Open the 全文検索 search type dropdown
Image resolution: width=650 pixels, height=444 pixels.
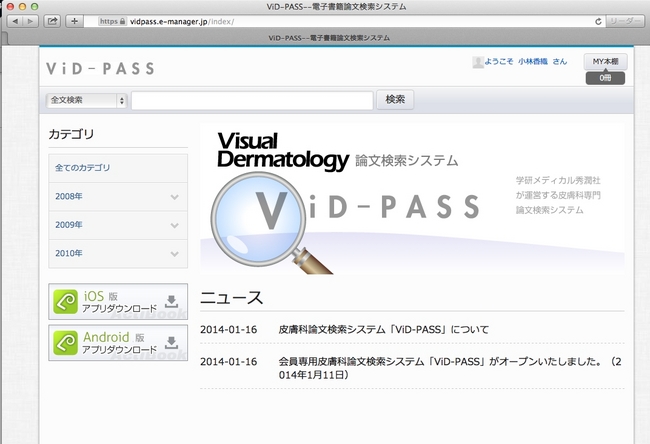click(86, 100)
